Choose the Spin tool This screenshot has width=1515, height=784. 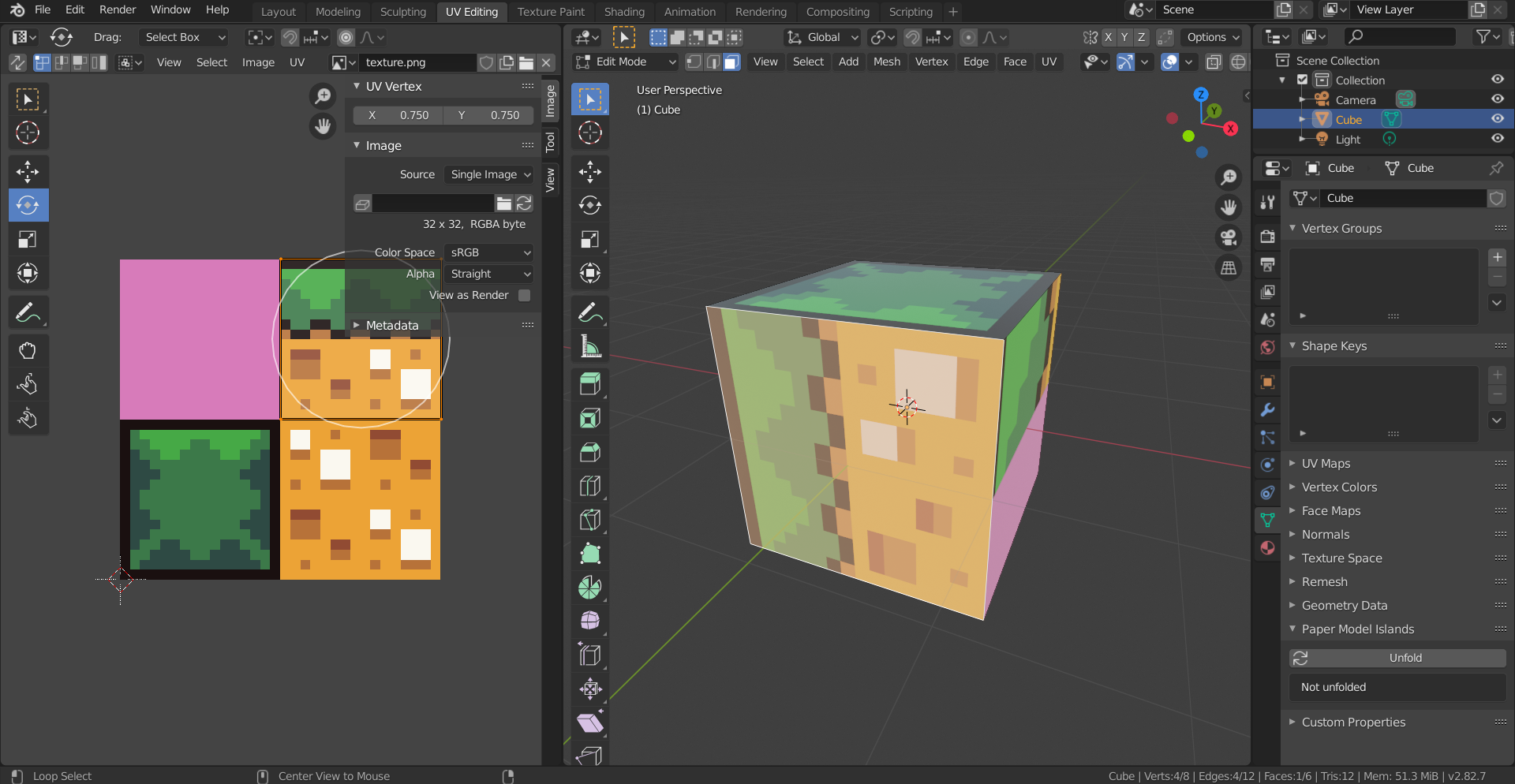coord(590,588)
